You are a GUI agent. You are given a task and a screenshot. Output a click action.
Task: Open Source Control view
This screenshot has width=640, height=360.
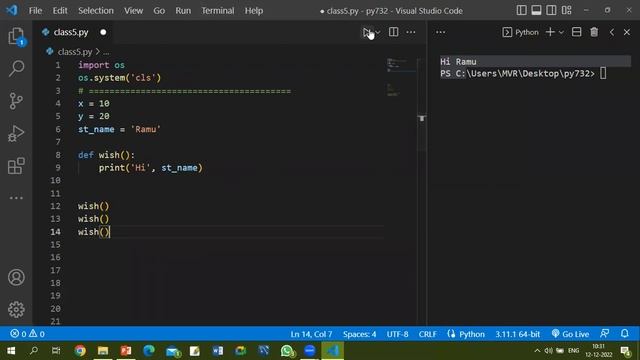16,101
